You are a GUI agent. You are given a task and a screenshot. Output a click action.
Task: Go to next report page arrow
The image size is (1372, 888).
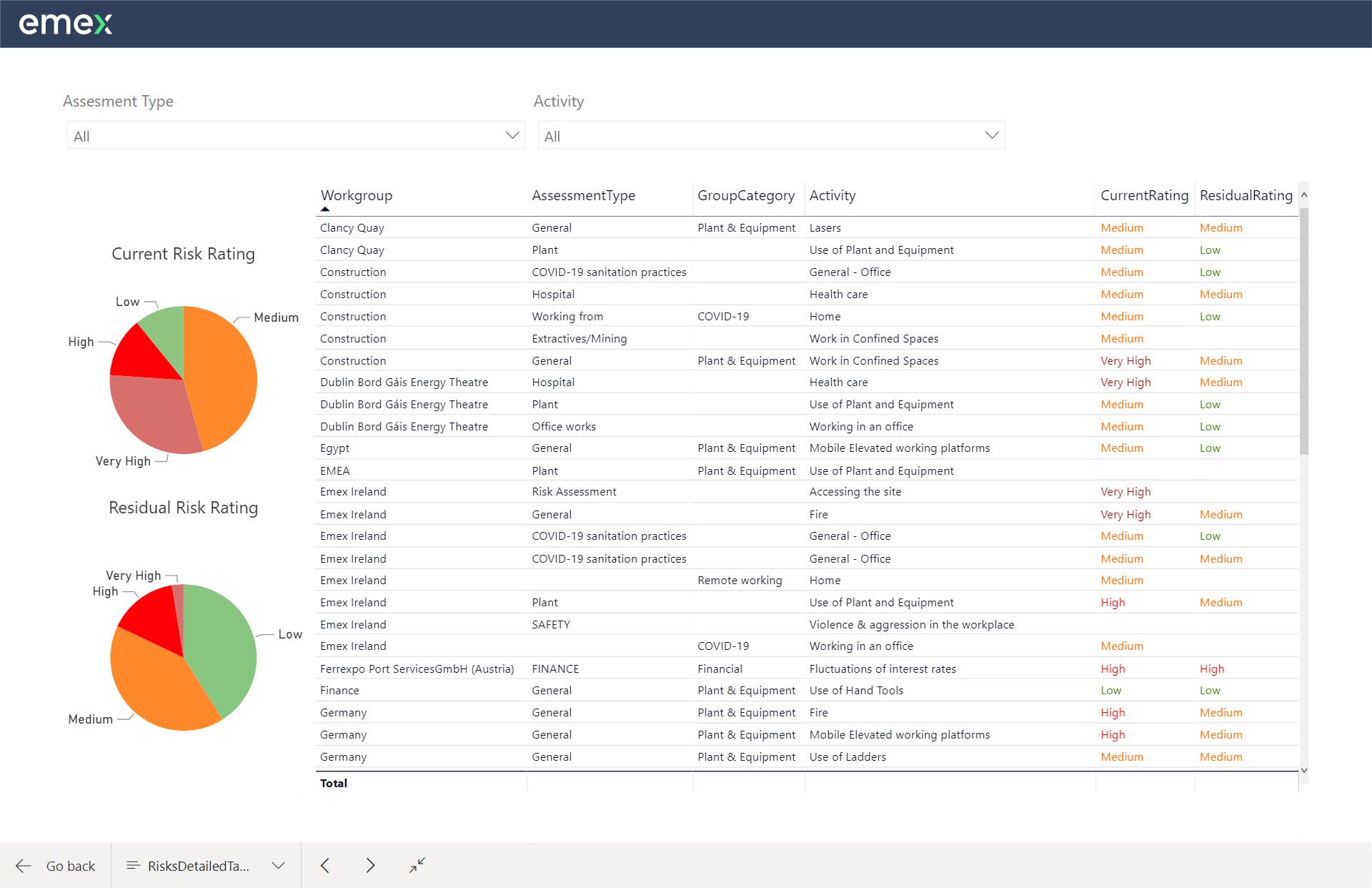(x=370, y=866)
